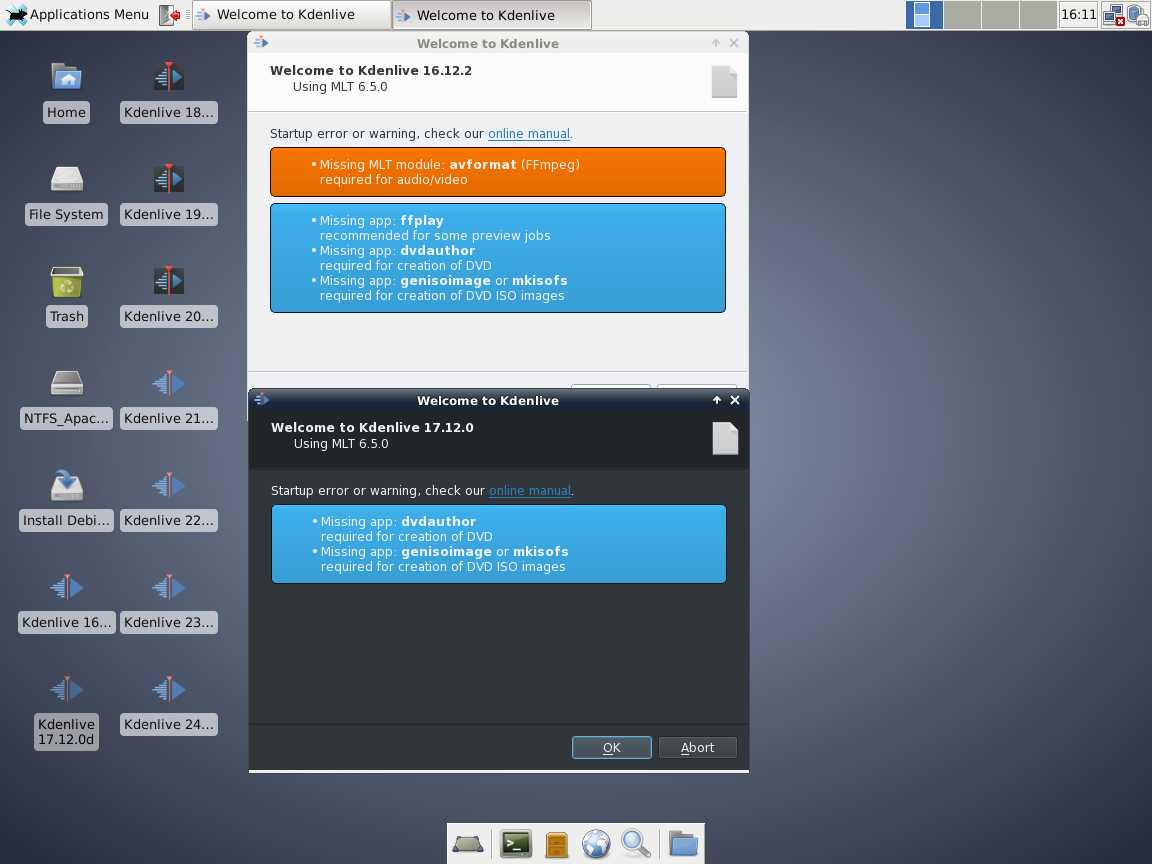Click the logout icon in top panel

[x=170, y=15]
